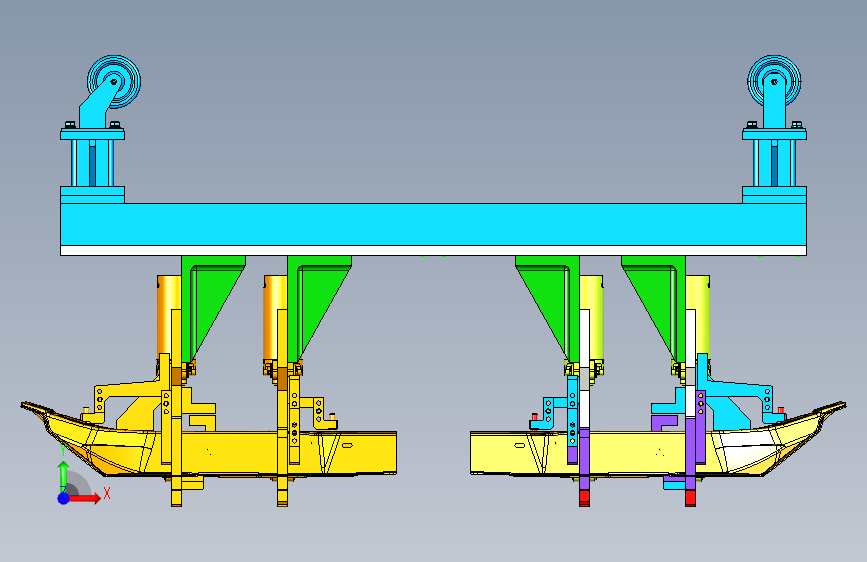Pick the leftmost orange cylinder
This screenshot has width=867, height=562.
(169, 315)
